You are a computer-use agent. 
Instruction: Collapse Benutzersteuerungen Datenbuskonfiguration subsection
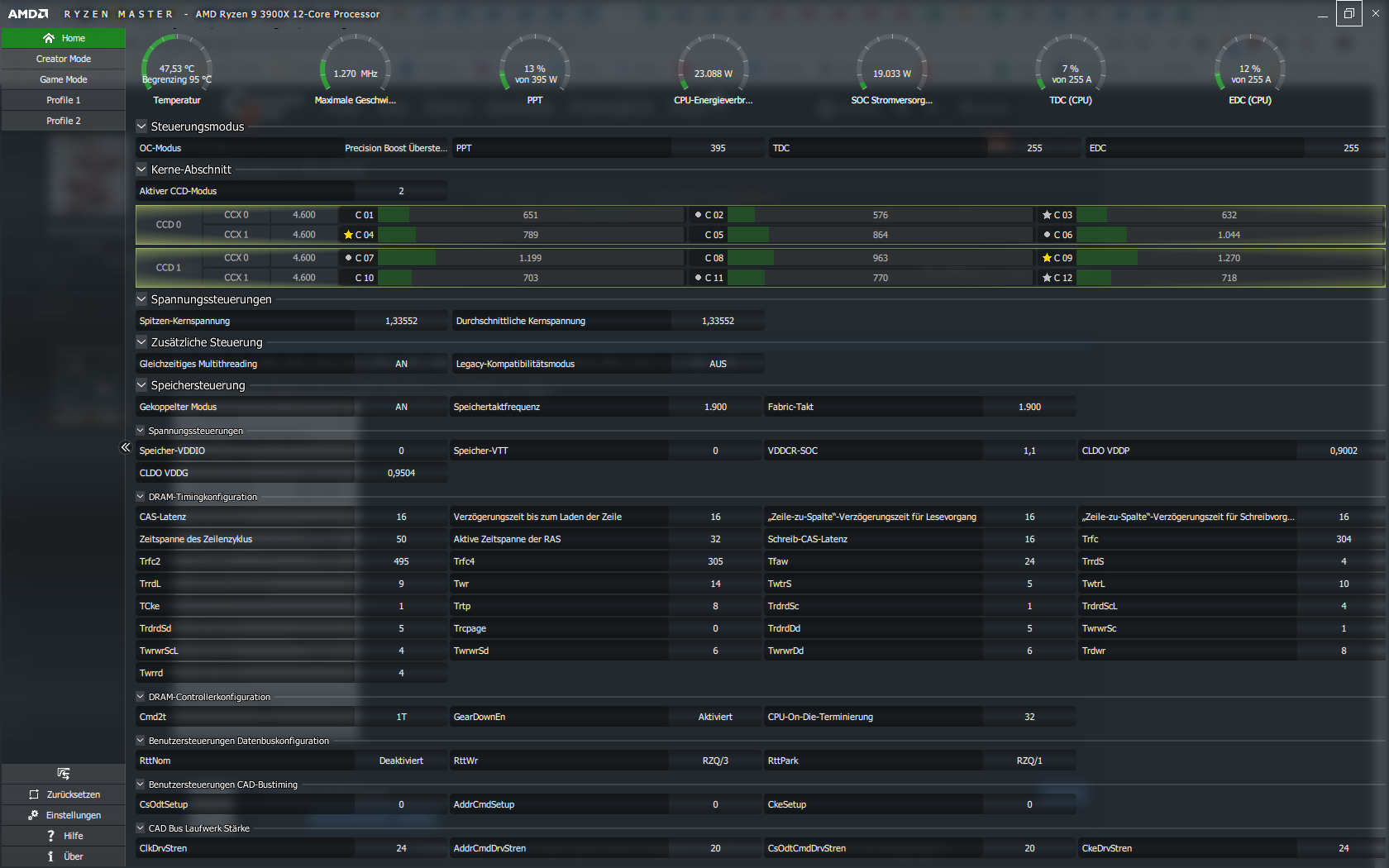pos(141,741)
